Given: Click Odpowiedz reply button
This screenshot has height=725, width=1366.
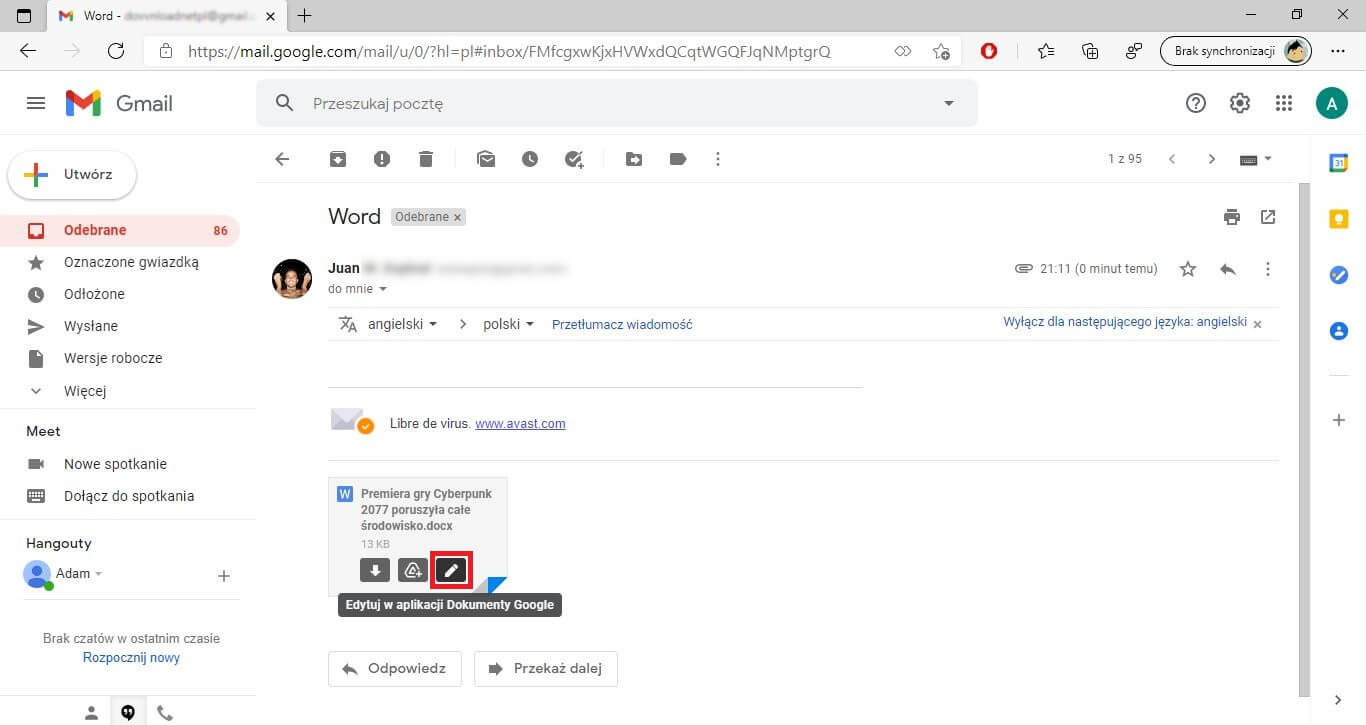Looking at the screenshot, I should click(394, 669).
